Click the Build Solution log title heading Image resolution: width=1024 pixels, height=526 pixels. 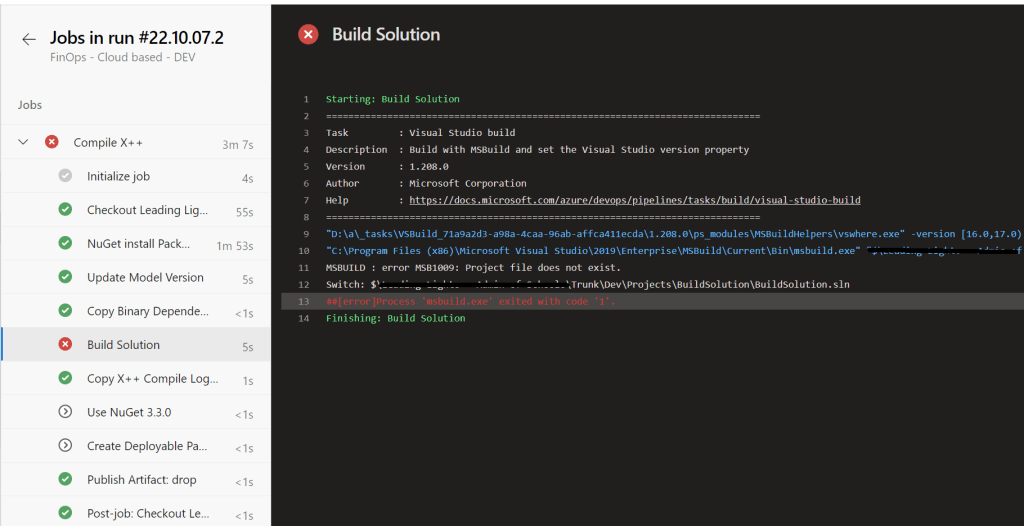386,34
